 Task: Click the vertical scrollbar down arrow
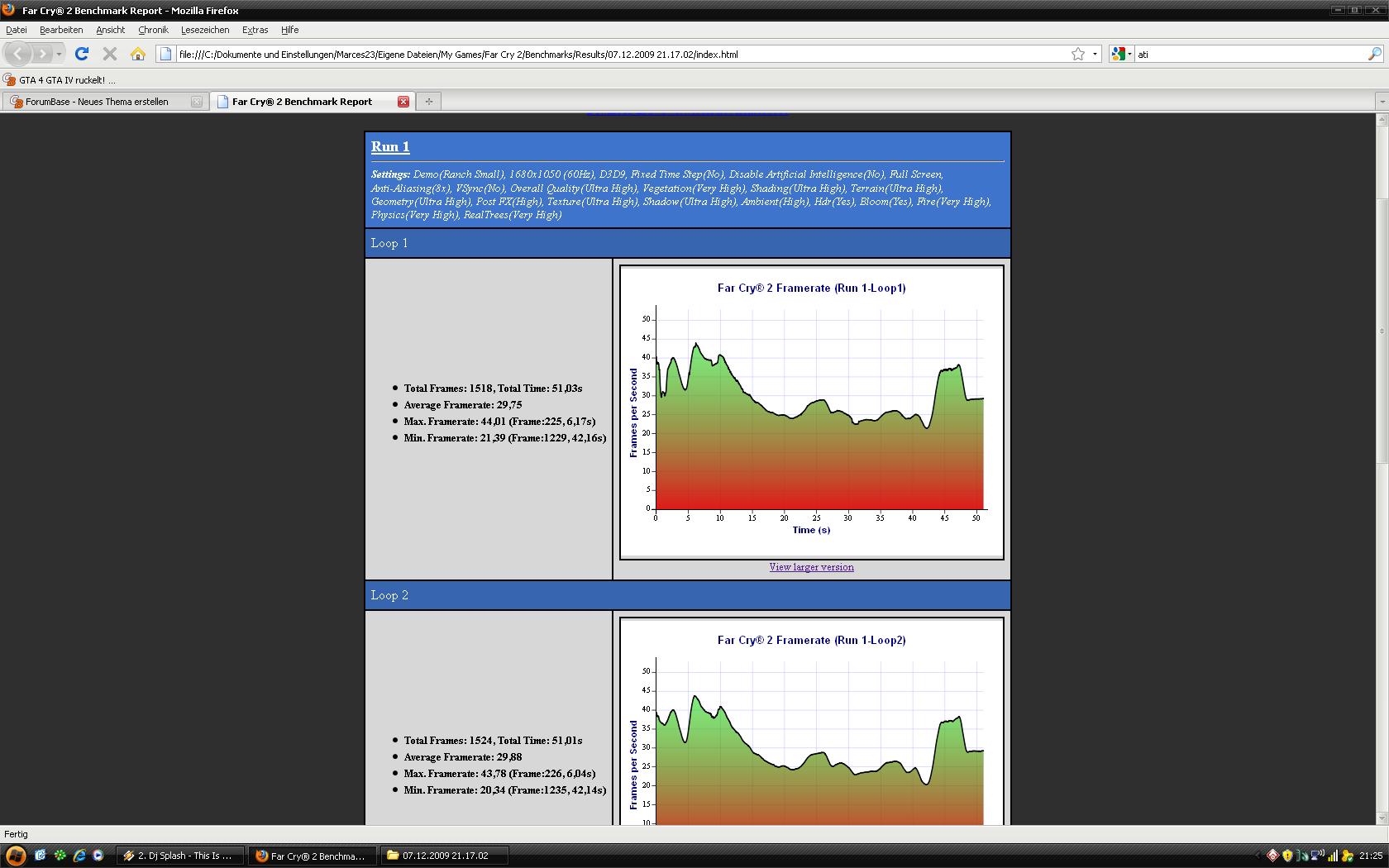tap(1382, 818)
